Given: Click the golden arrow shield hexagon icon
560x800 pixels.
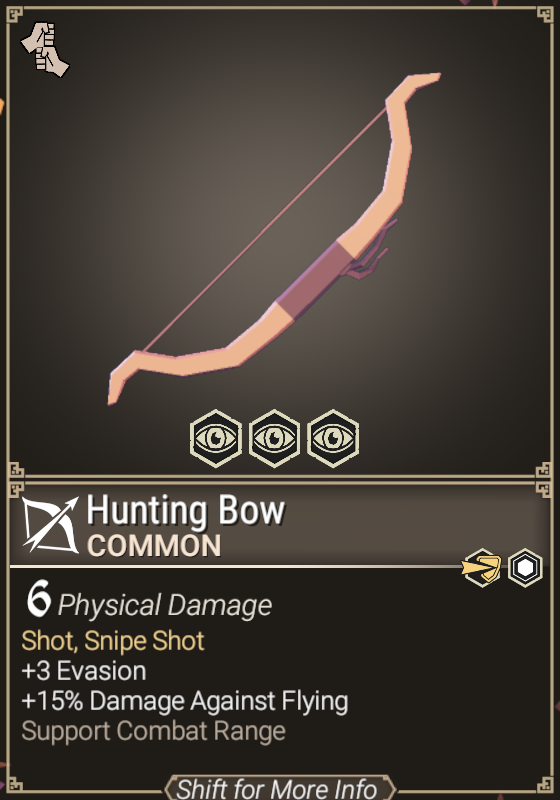Looking at the screenshot, I should tap(481, 567).
